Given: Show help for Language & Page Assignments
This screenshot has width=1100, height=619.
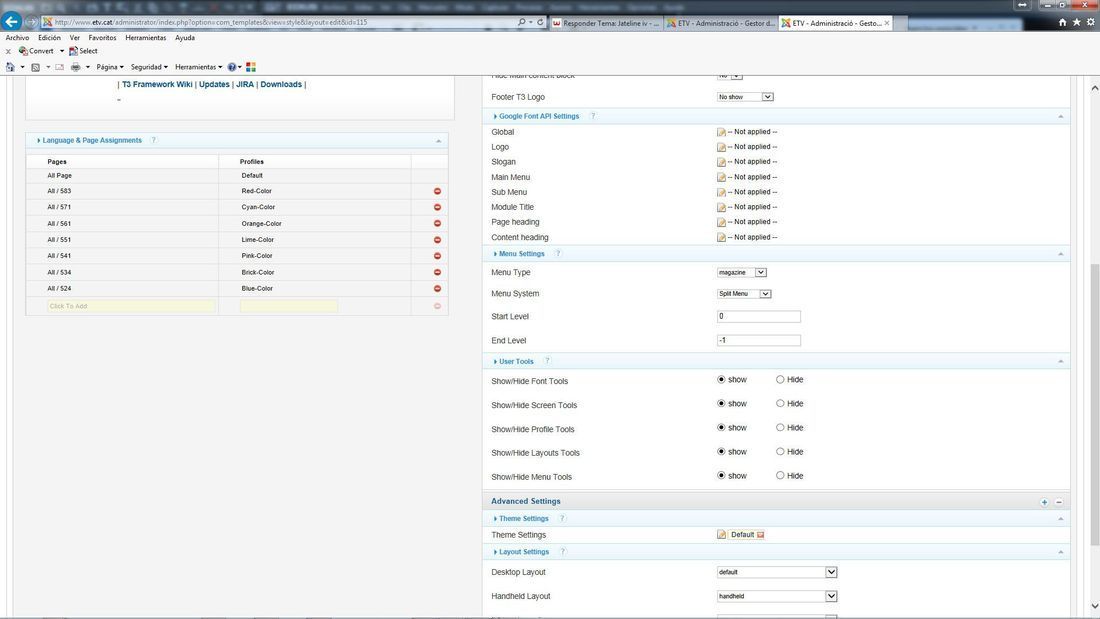Looking at the screenshot, I should [x=154, y=140].
